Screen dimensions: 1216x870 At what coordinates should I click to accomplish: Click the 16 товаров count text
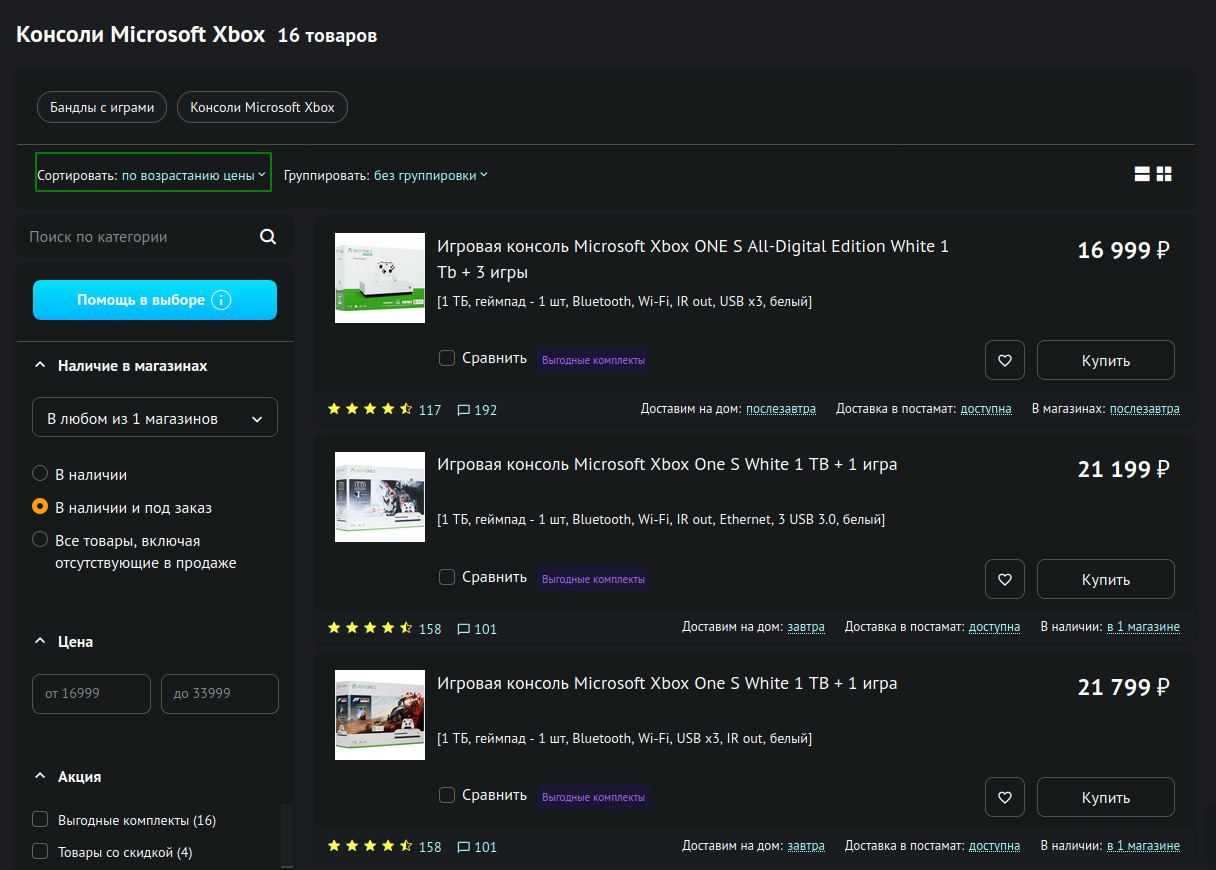point(327,36)
